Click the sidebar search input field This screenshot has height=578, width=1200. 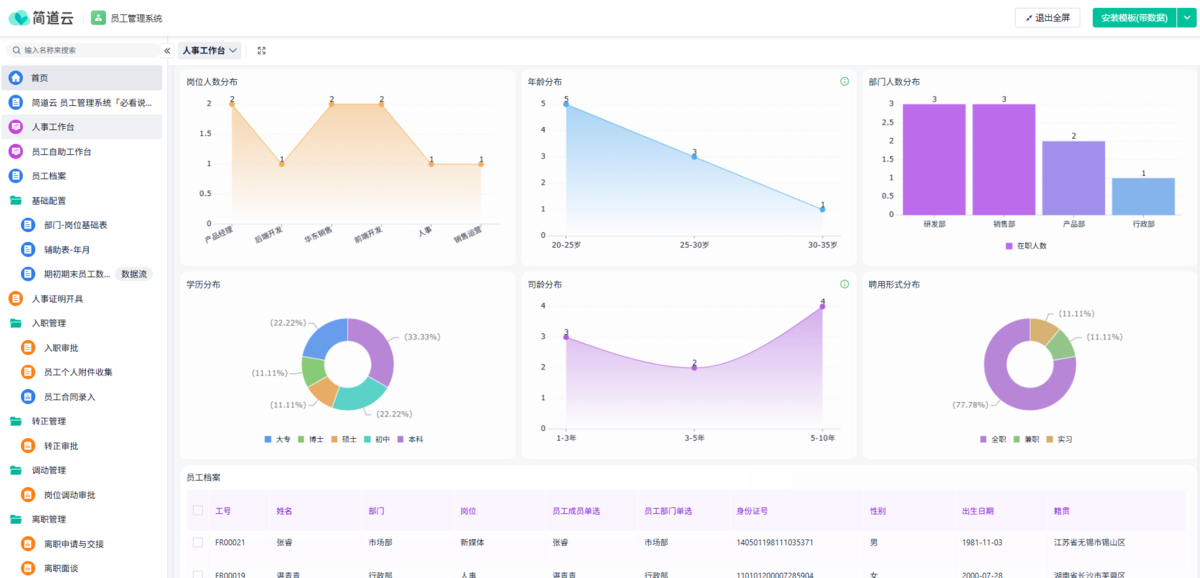[x=84, y=50]
